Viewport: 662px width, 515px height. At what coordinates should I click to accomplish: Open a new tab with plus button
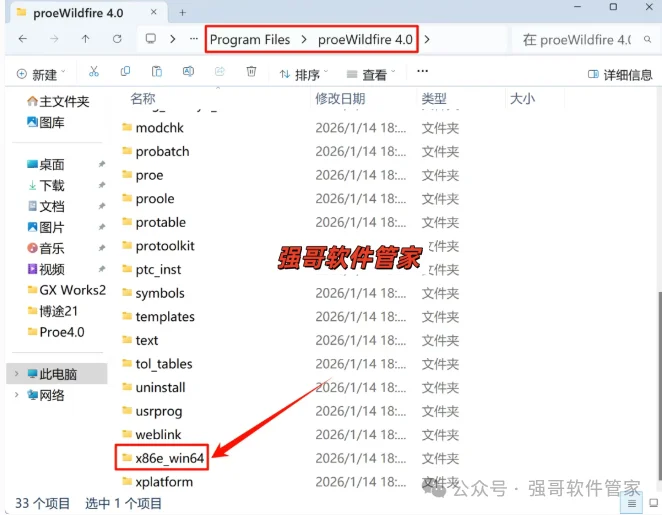pos(182,13)
